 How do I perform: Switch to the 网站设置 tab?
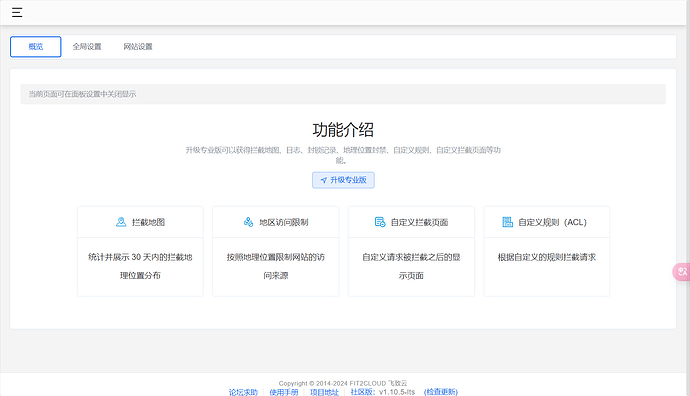(138, 47)
